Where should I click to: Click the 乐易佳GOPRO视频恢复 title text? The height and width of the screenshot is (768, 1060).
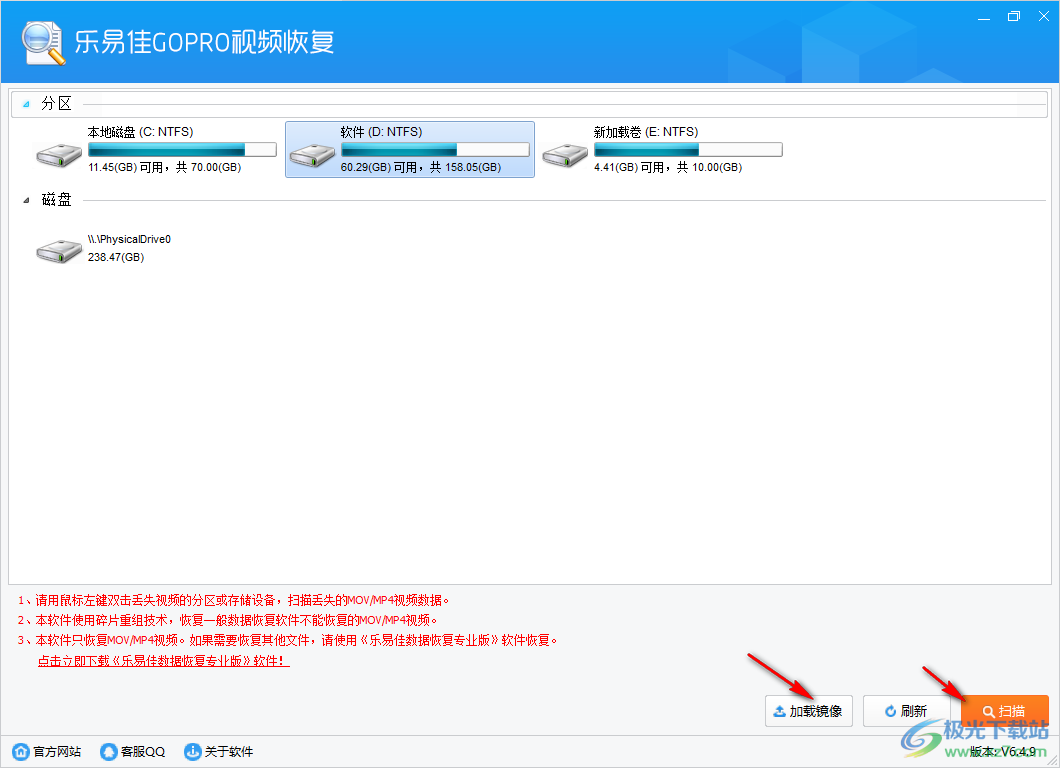204,42
